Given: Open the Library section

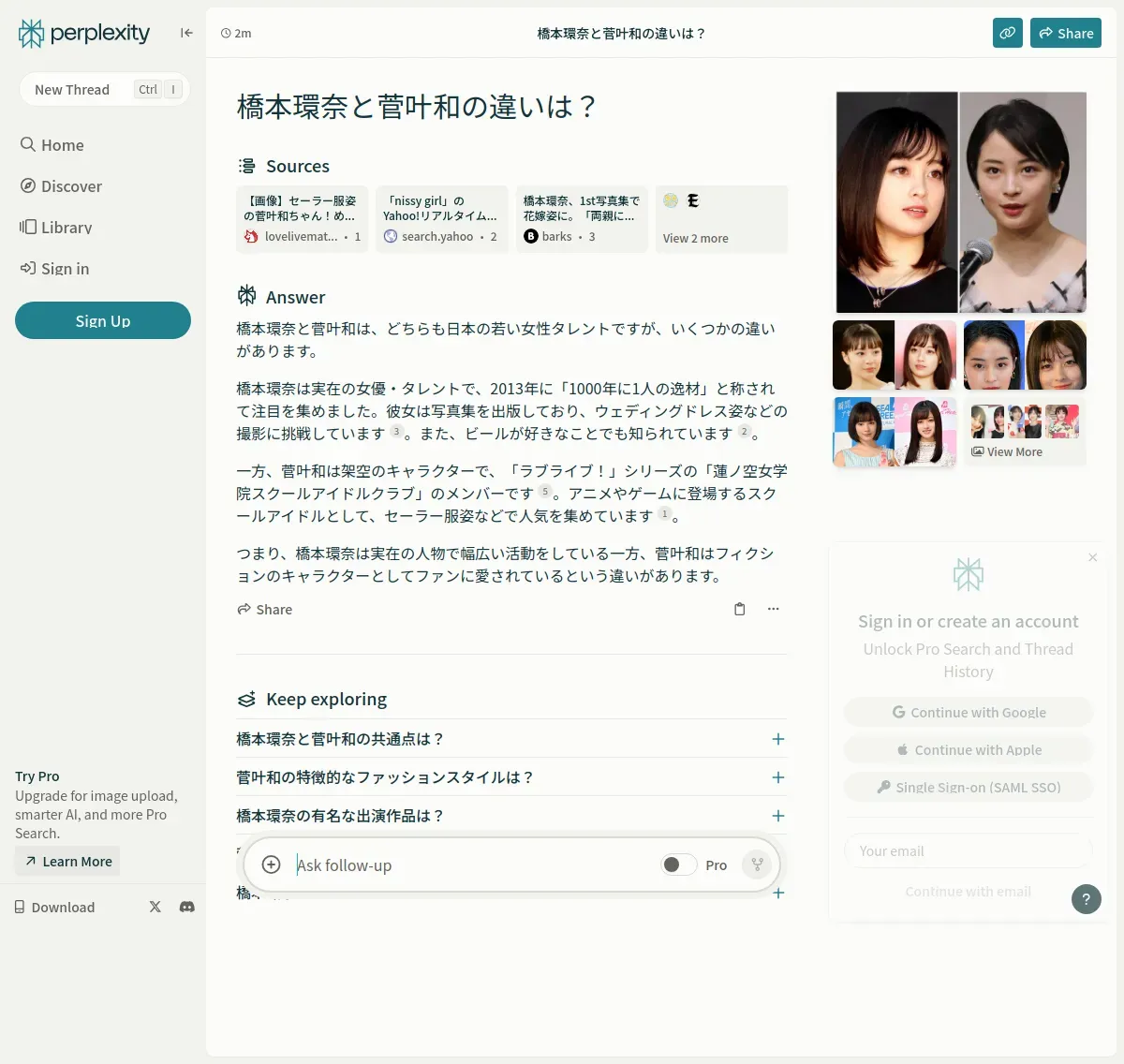Looking at the screenshot, I should [x=55, y=228].
